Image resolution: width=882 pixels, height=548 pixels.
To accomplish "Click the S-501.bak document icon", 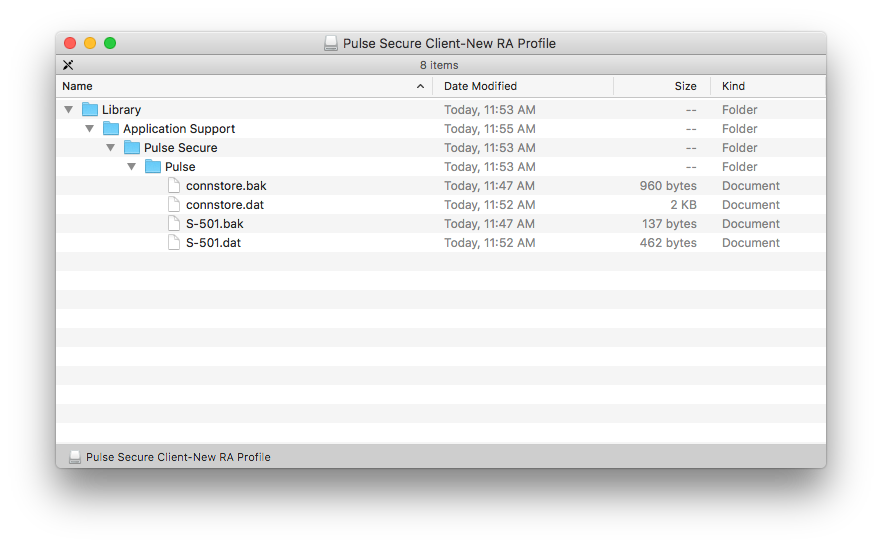I will pos(174,223).
